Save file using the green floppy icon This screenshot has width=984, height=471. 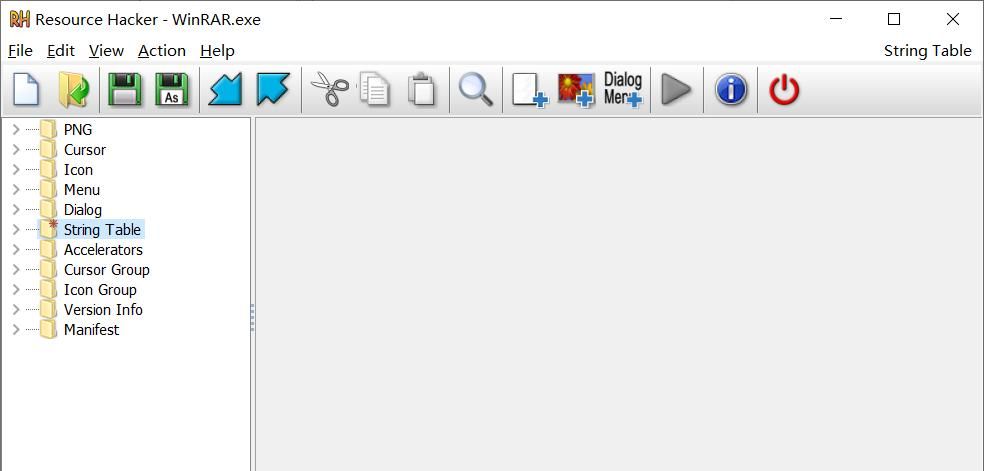(124, 90)
